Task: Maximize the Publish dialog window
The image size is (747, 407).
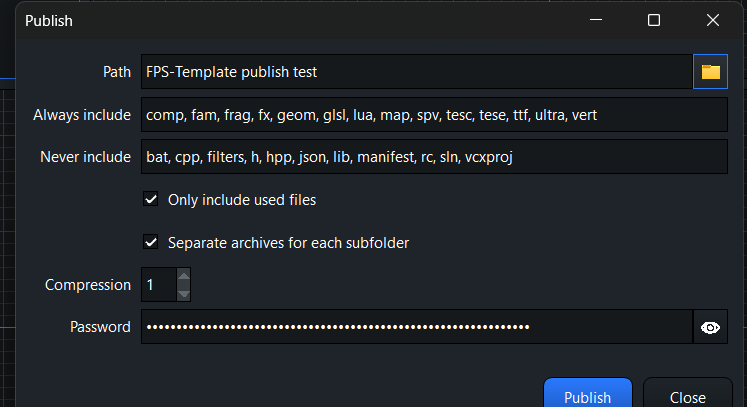Action: point(654,20)
